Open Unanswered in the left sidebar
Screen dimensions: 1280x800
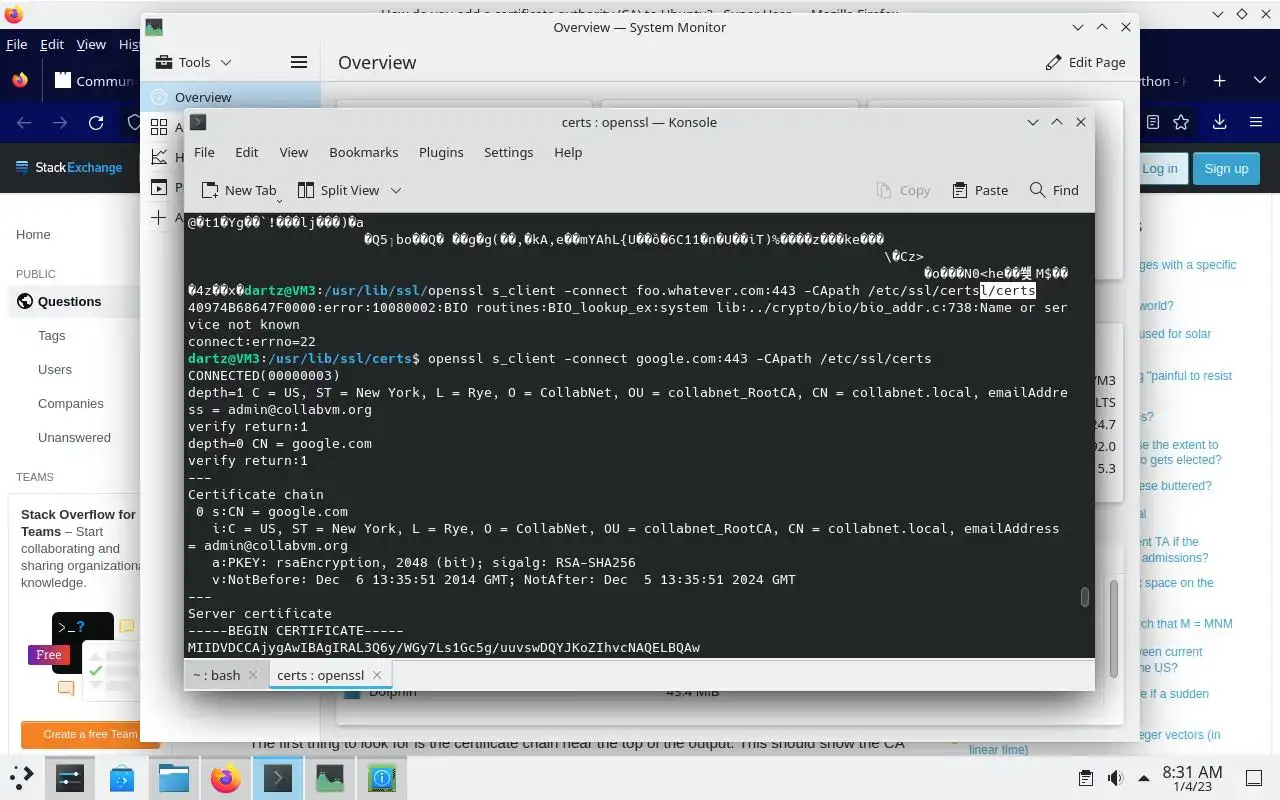pyautogui.click(x=74, y=438)
